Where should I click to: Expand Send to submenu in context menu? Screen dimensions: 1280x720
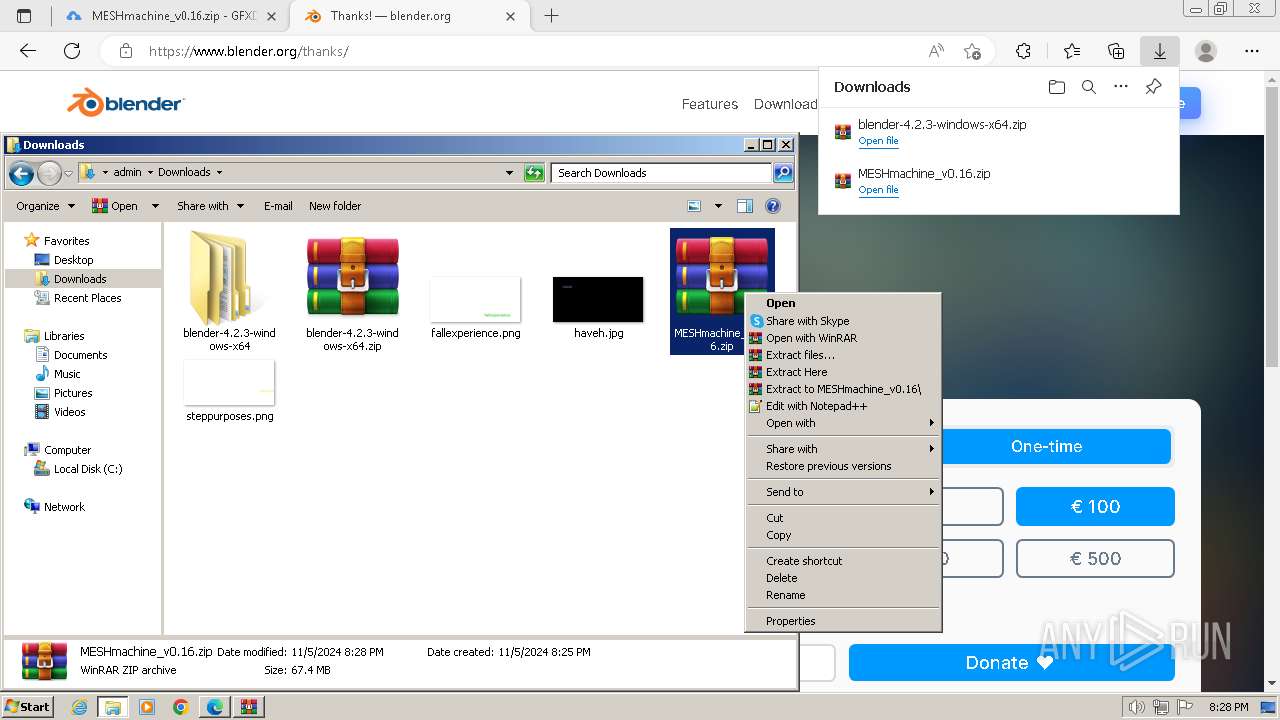pyautogui.click(x=844, y=492)
